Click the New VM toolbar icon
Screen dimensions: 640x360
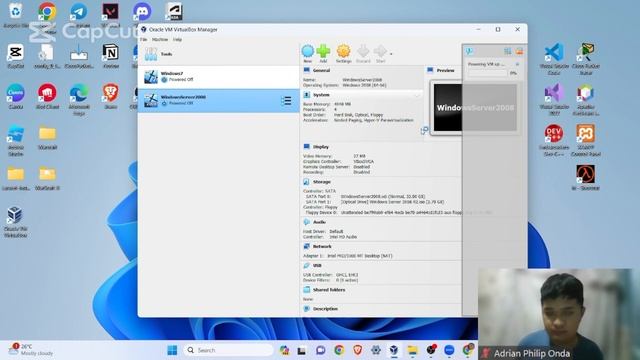pyautogui.click(x=307, y=53)
